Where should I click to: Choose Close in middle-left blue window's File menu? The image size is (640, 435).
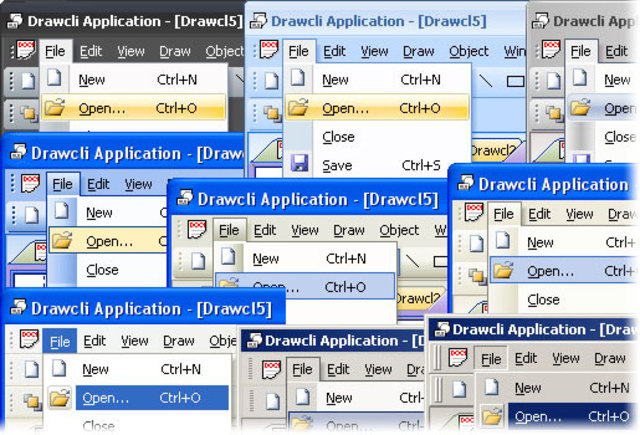coord(108,270)
